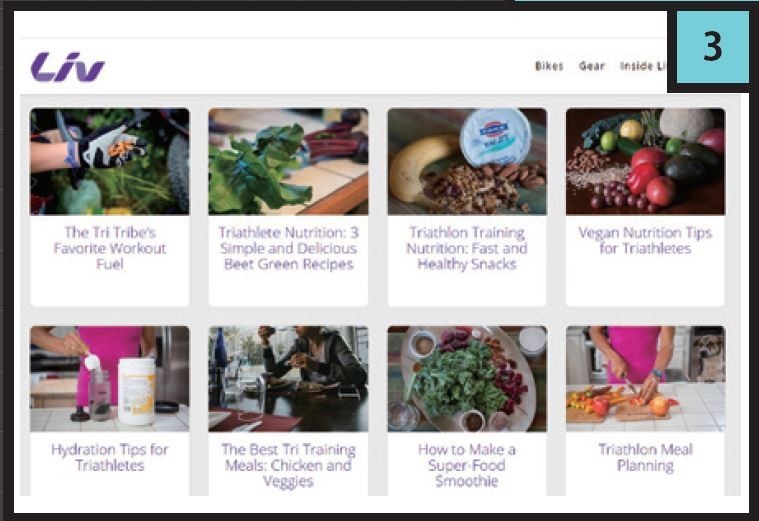Screen dimensions: 759x521
Task: Open the Tri Tribe's Favorite Workout Fuel link
Action: (x=110, y=248)
